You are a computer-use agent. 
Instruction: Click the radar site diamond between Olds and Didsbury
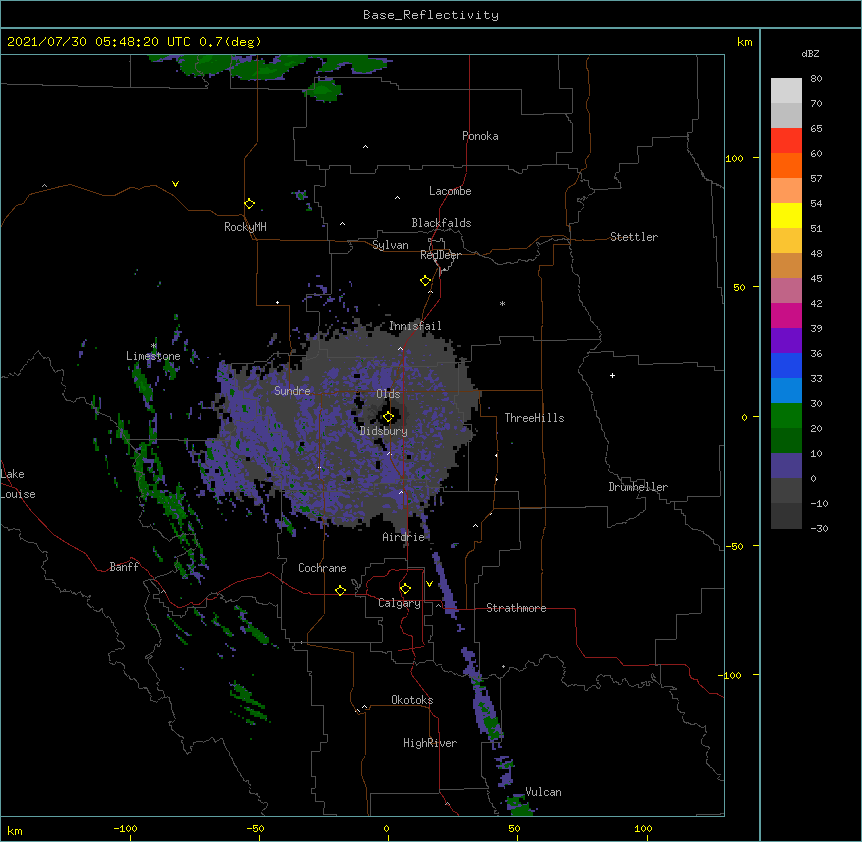[x=389, y=417]
